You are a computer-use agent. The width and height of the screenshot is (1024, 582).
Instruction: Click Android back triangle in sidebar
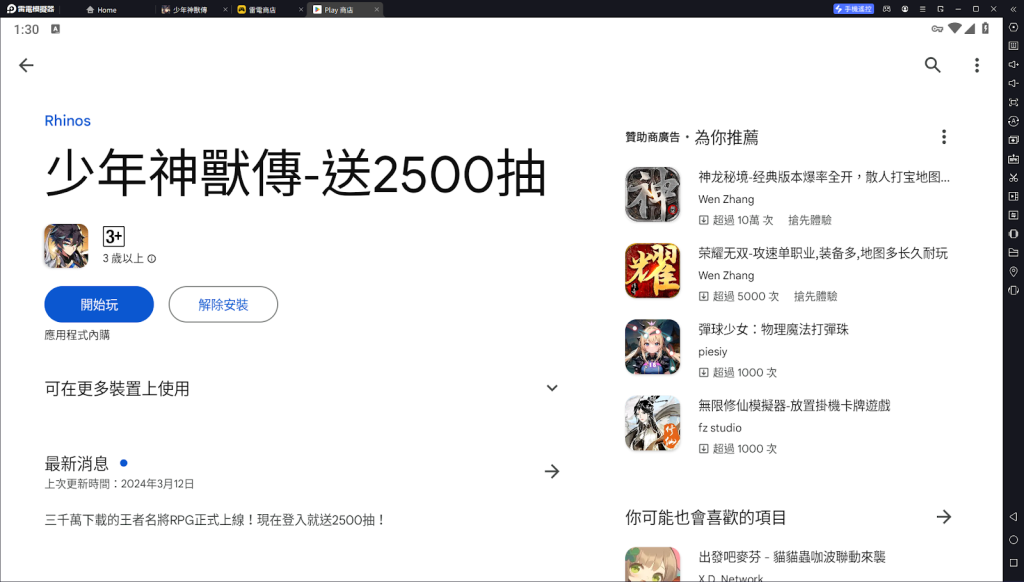coord(1014,517)
